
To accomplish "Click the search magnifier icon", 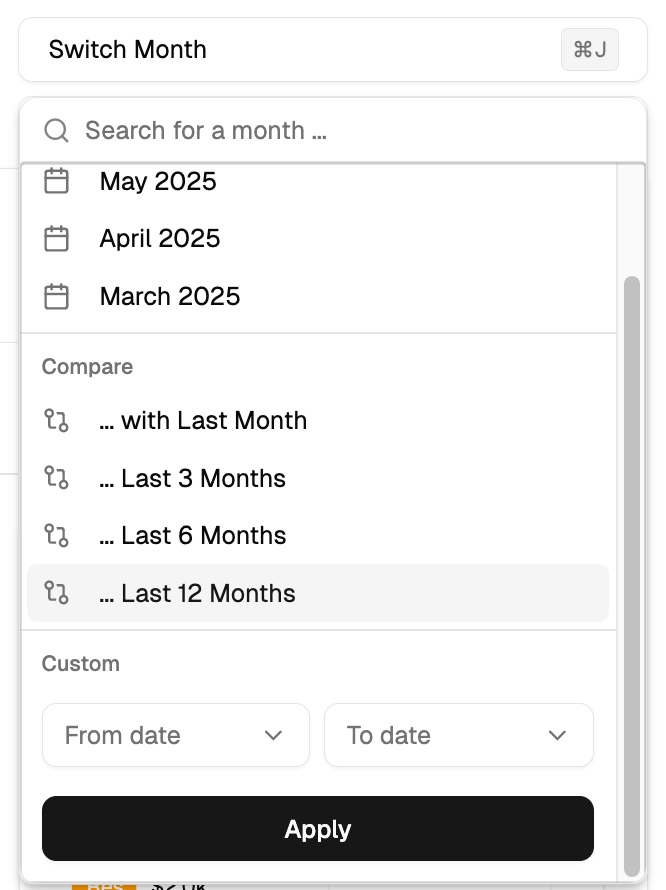I will pyautogui.click(x=57, y=131).
